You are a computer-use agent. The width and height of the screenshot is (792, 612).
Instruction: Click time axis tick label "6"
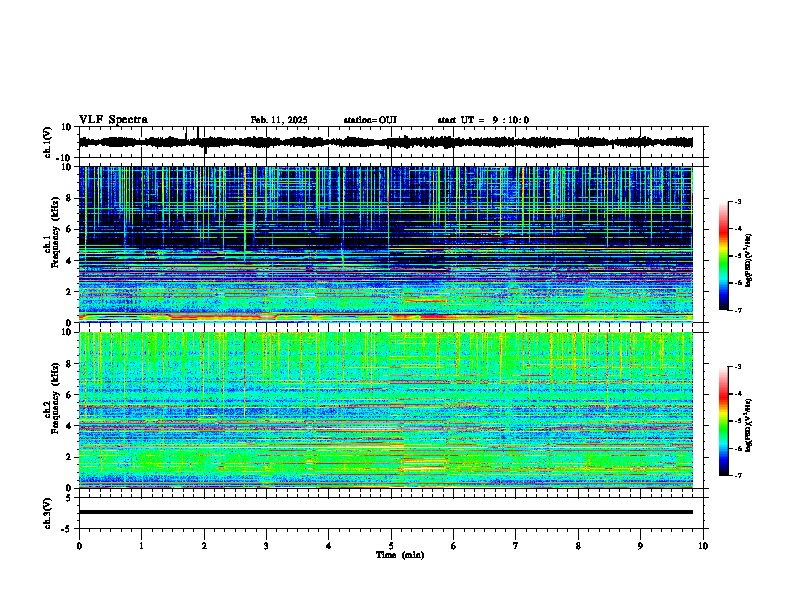point(454,546)
